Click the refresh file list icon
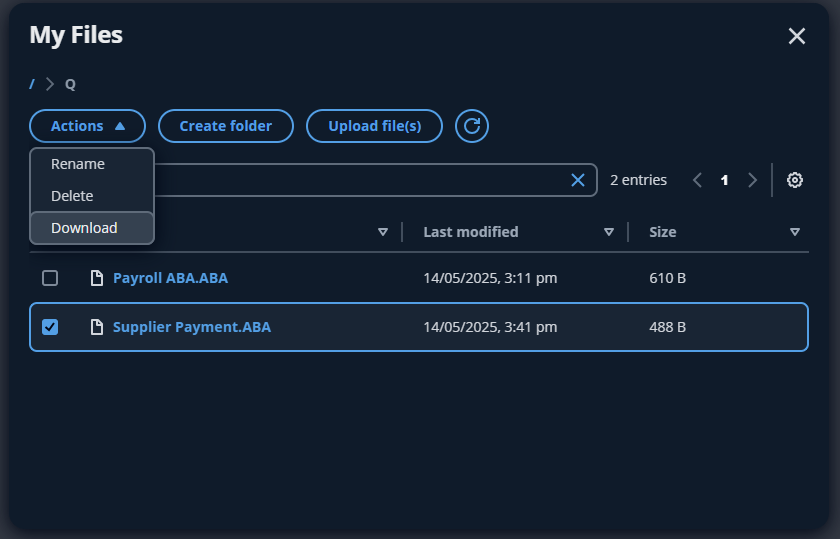Image resolution: width=840 pixels, height=539 pixels. [472, 126]
